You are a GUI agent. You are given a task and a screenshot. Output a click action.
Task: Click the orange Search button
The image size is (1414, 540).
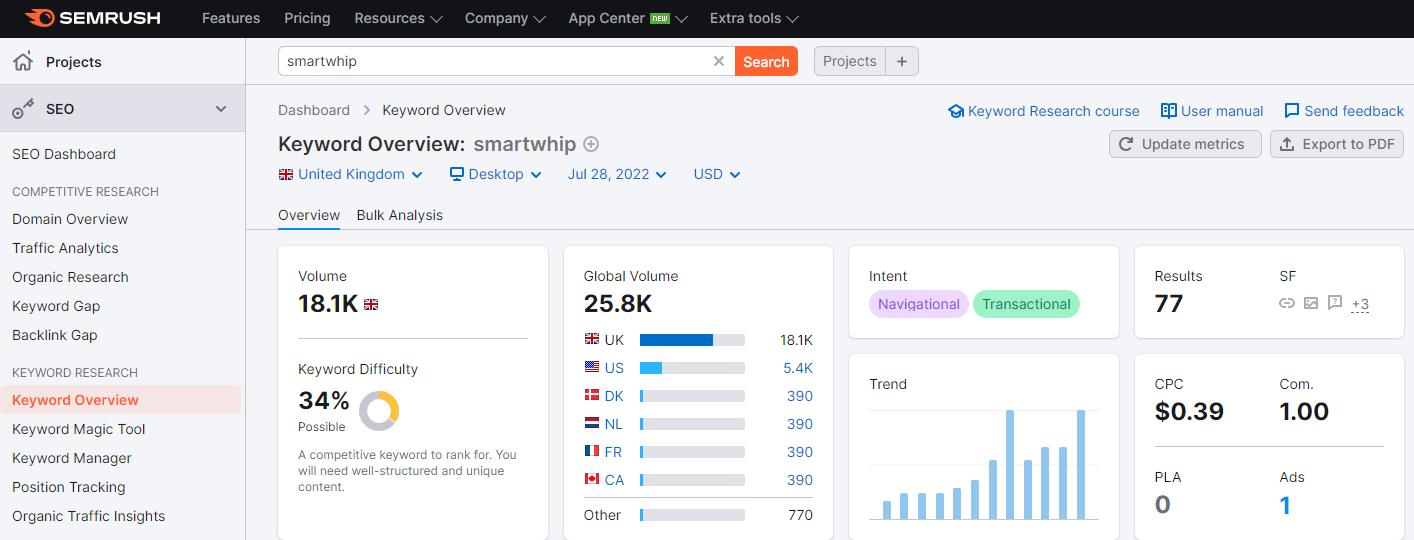coord(766,61)
